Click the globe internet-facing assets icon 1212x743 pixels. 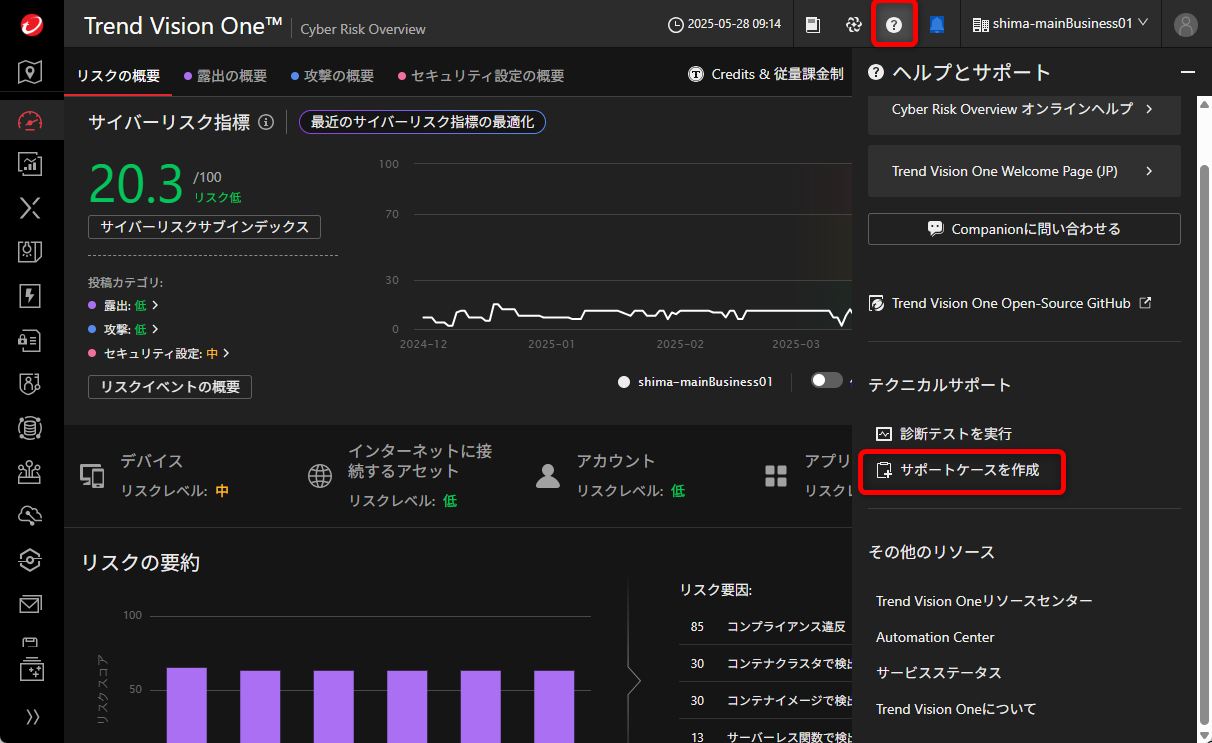pos(320,476)
